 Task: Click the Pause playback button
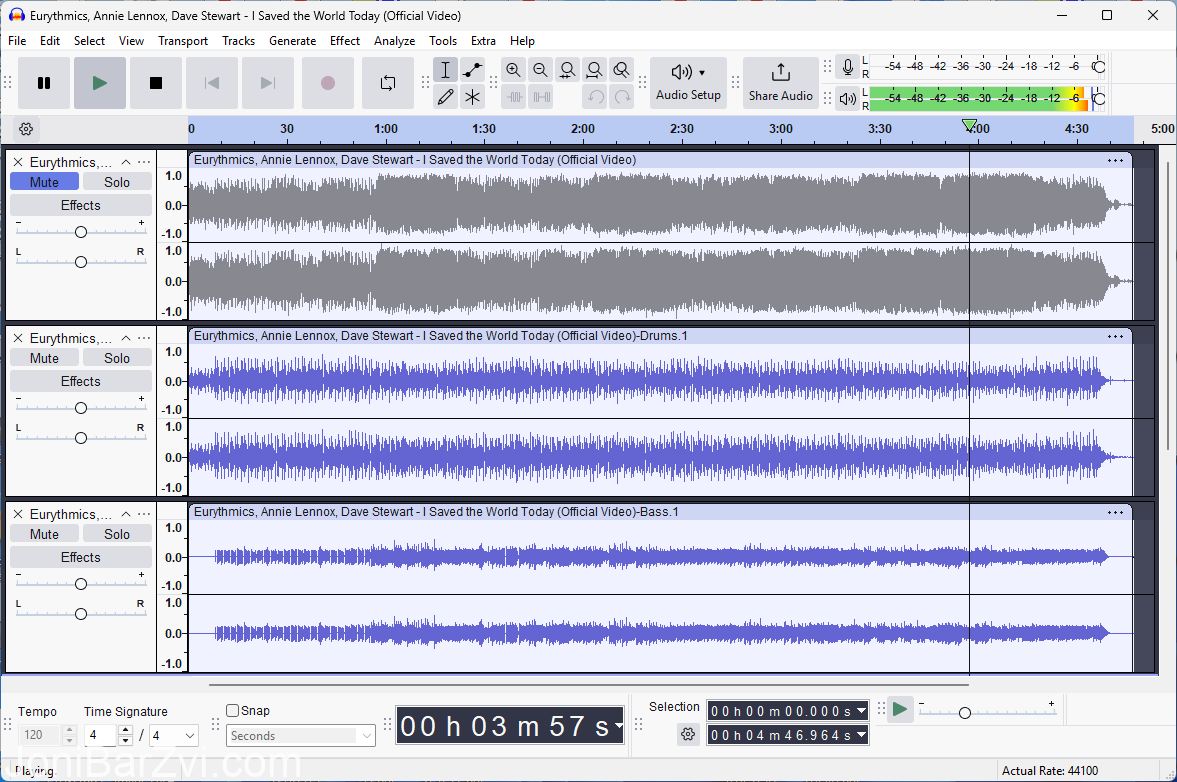pos(44,83)
